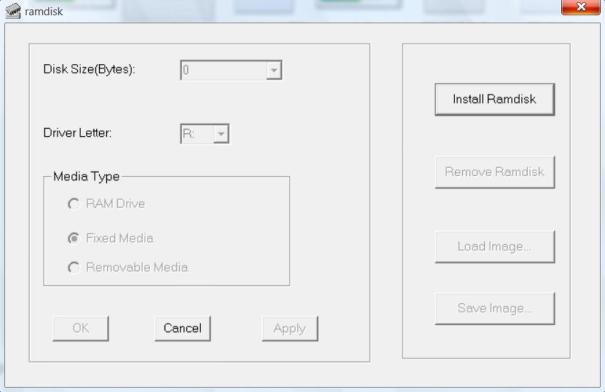Click the Save Image button
Viewport: 605px width, 392px height.
coord(494,308)
